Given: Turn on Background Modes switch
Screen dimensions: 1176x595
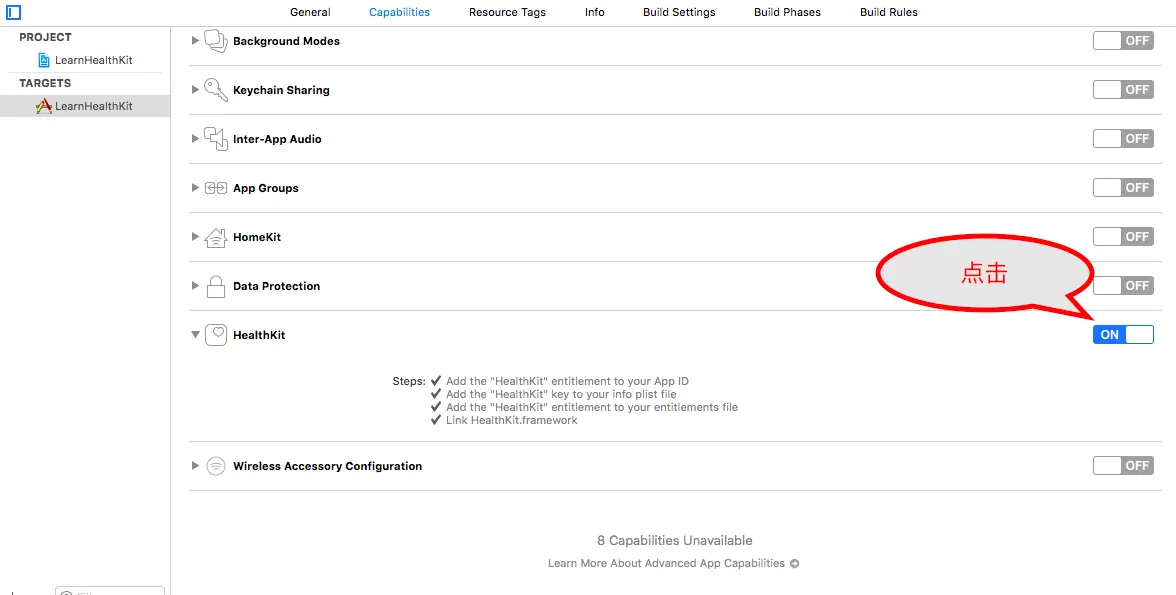Looking at the screenshot, I should (x=1123, y=41).
